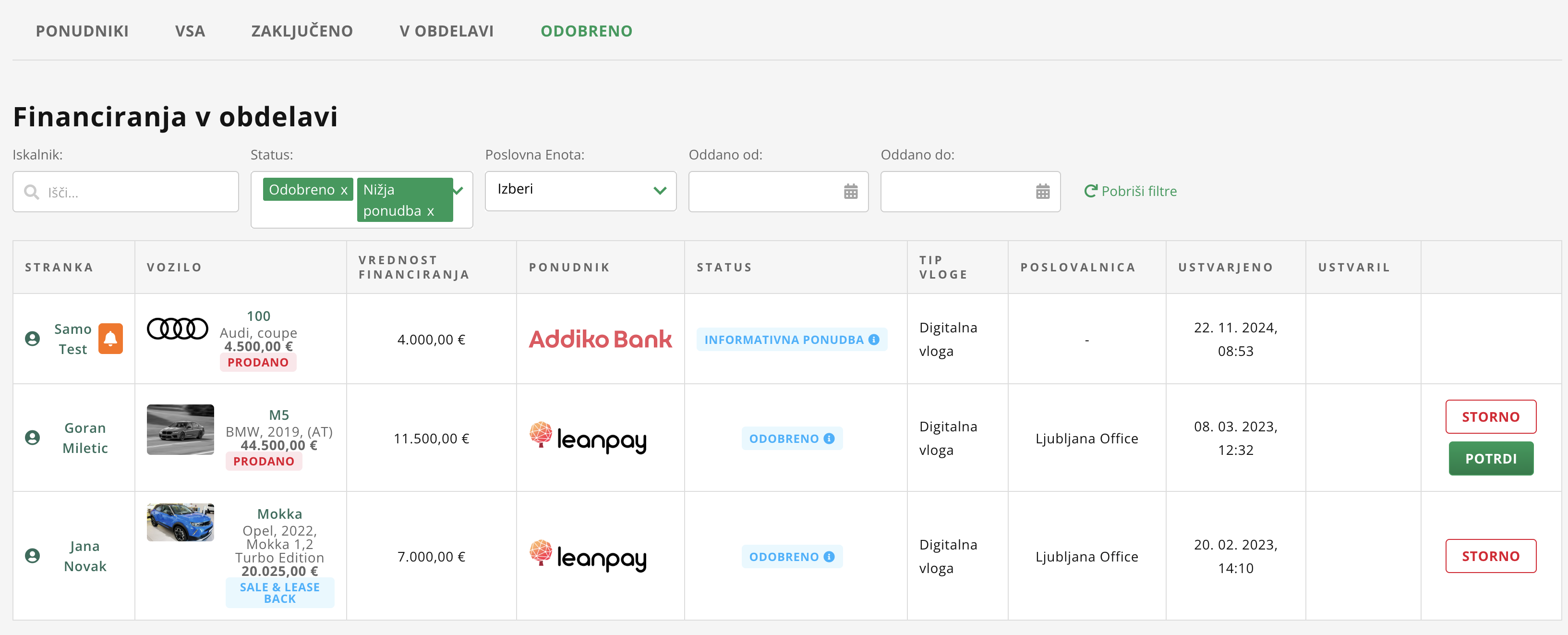Click info icon on Goran's Odobreno badge
This screenshot has height=635, width=1568.
(x=829, y=439)
